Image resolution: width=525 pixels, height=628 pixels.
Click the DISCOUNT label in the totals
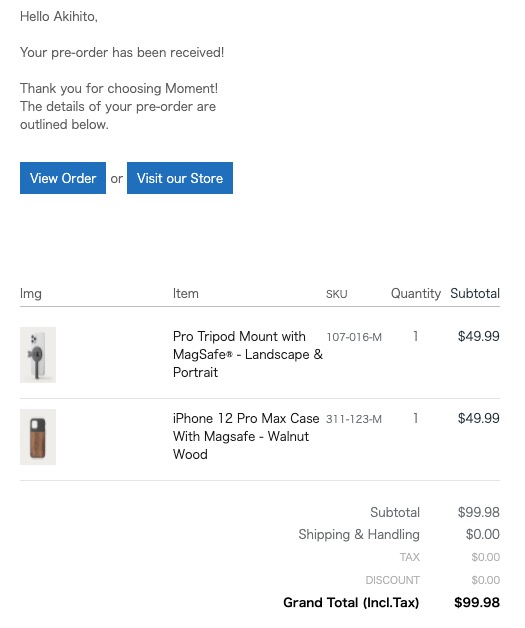pos(392,580)
